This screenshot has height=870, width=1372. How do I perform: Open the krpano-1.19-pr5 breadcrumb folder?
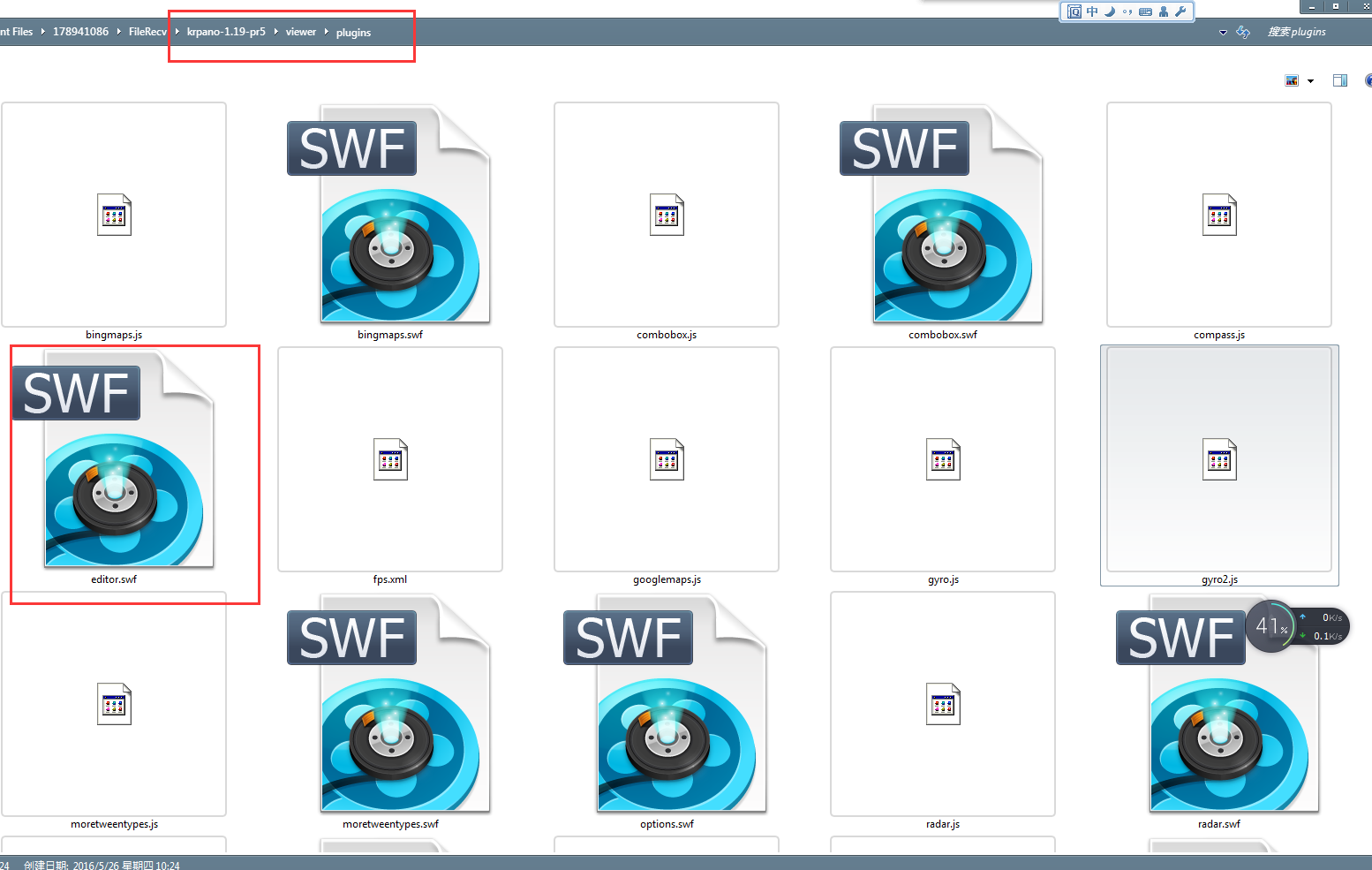click(226, 32)
